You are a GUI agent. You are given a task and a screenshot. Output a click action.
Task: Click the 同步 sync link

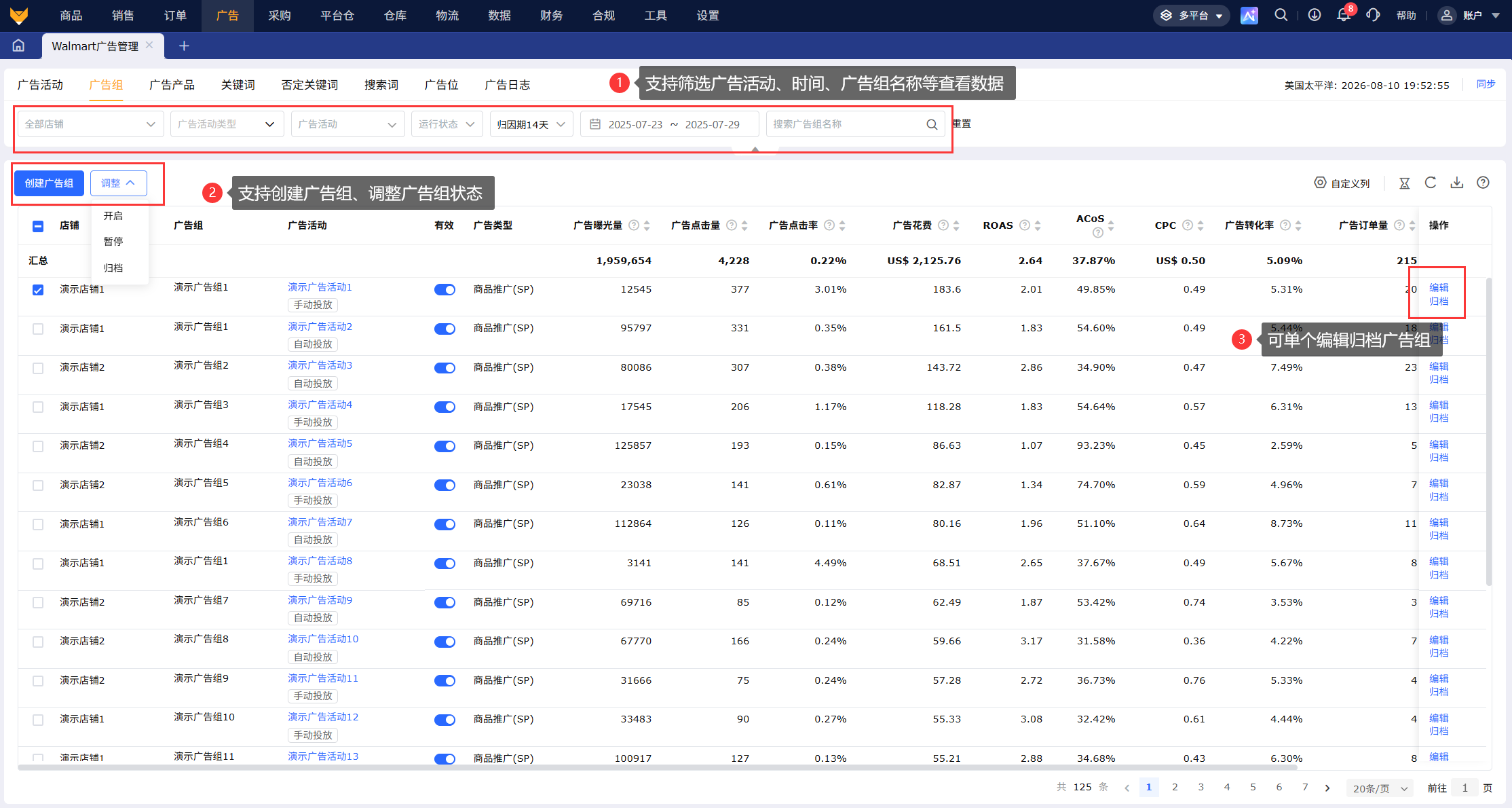pyautogui.click(x=1486, y=84)
